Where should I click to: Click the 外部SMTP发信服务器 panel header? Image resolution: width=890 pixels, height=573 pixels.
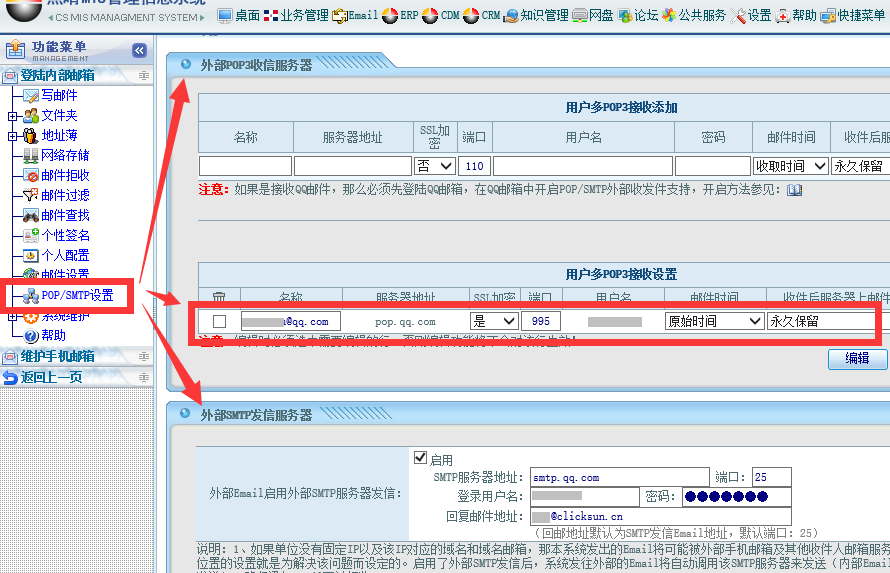coord(256,415)
